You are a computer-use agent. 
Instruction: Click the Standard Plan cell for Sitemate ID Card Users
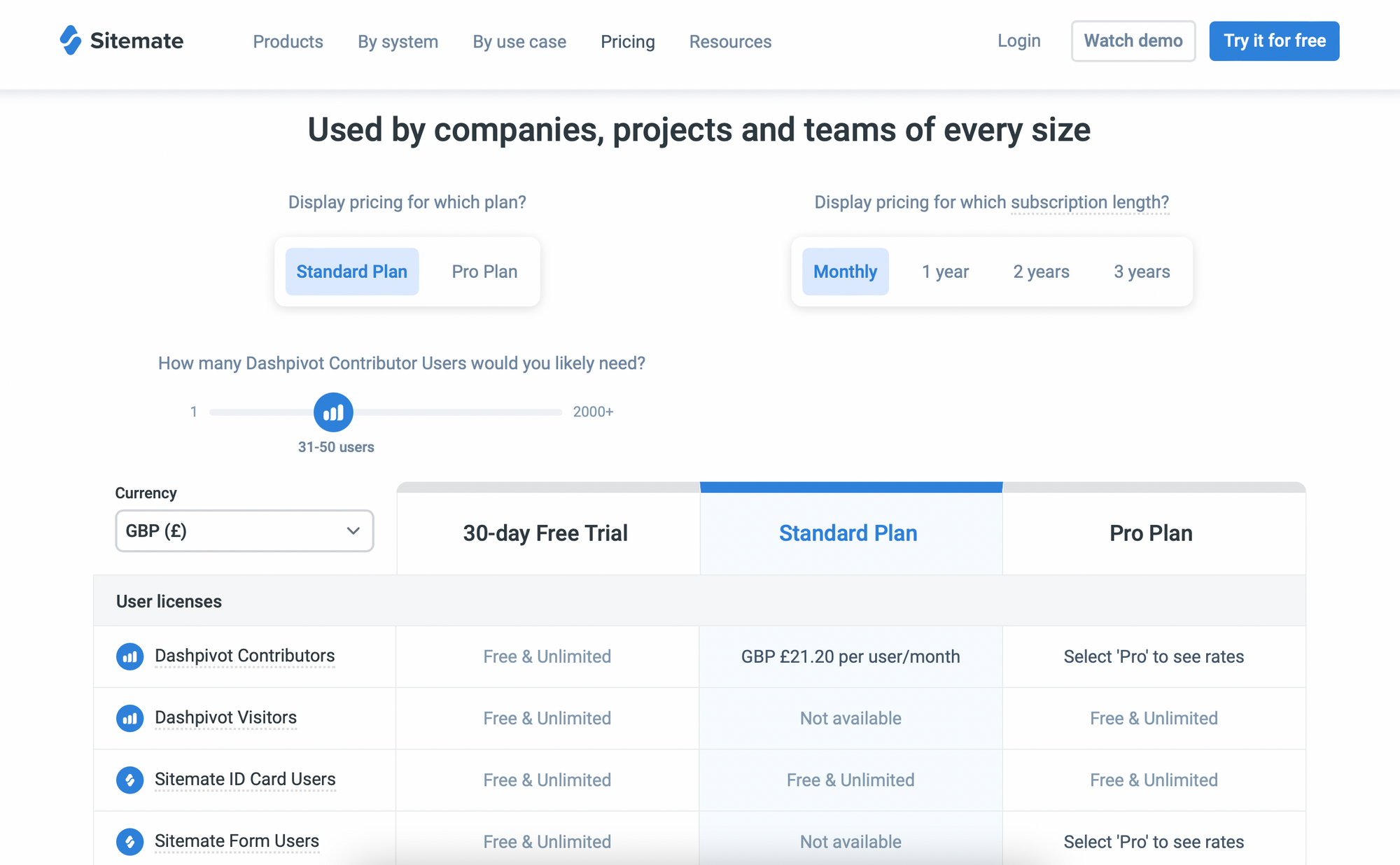pos(850,780)
